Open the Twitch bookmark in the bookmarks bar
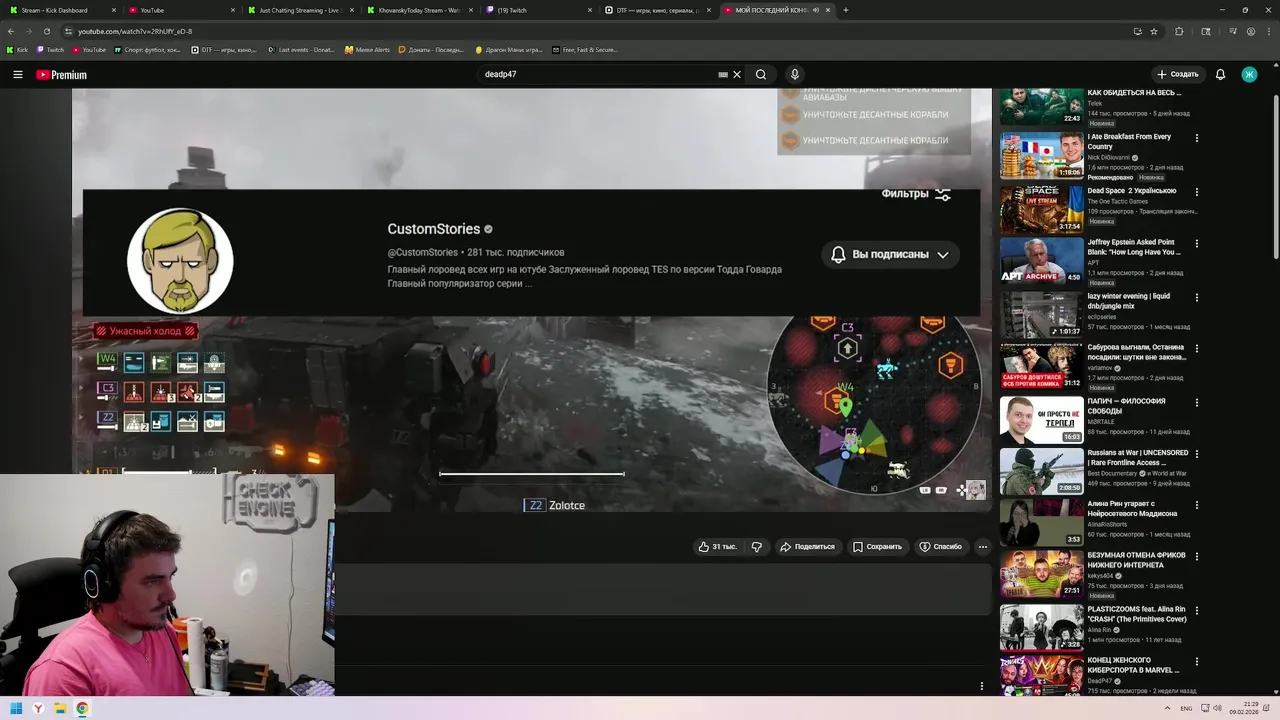 pyautogui.click(x=50, y=49)
